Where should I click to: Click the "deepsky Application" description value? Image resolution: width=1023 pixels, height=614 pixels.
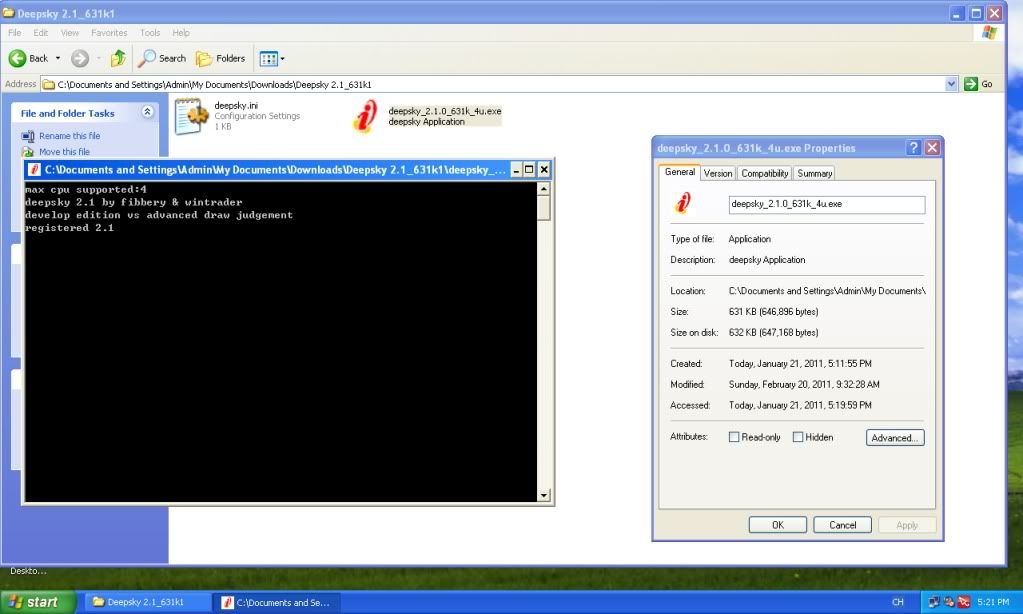pos(767,260)
